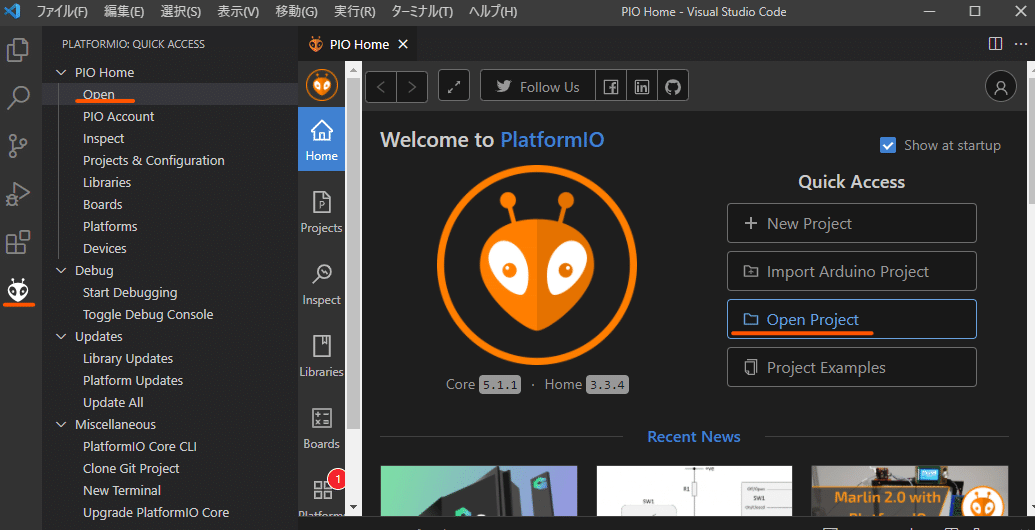Viewport: 1035px width, 530px height.
Task: Open the PlatformIO link in welcome heading
Action: click(x=552, y=140)
